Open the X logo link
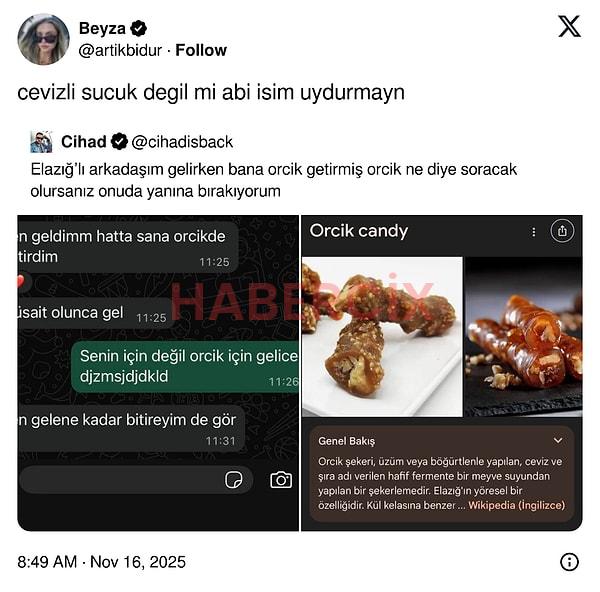The height and width of the screenshot is (592, 600). [x=569, y=26]
